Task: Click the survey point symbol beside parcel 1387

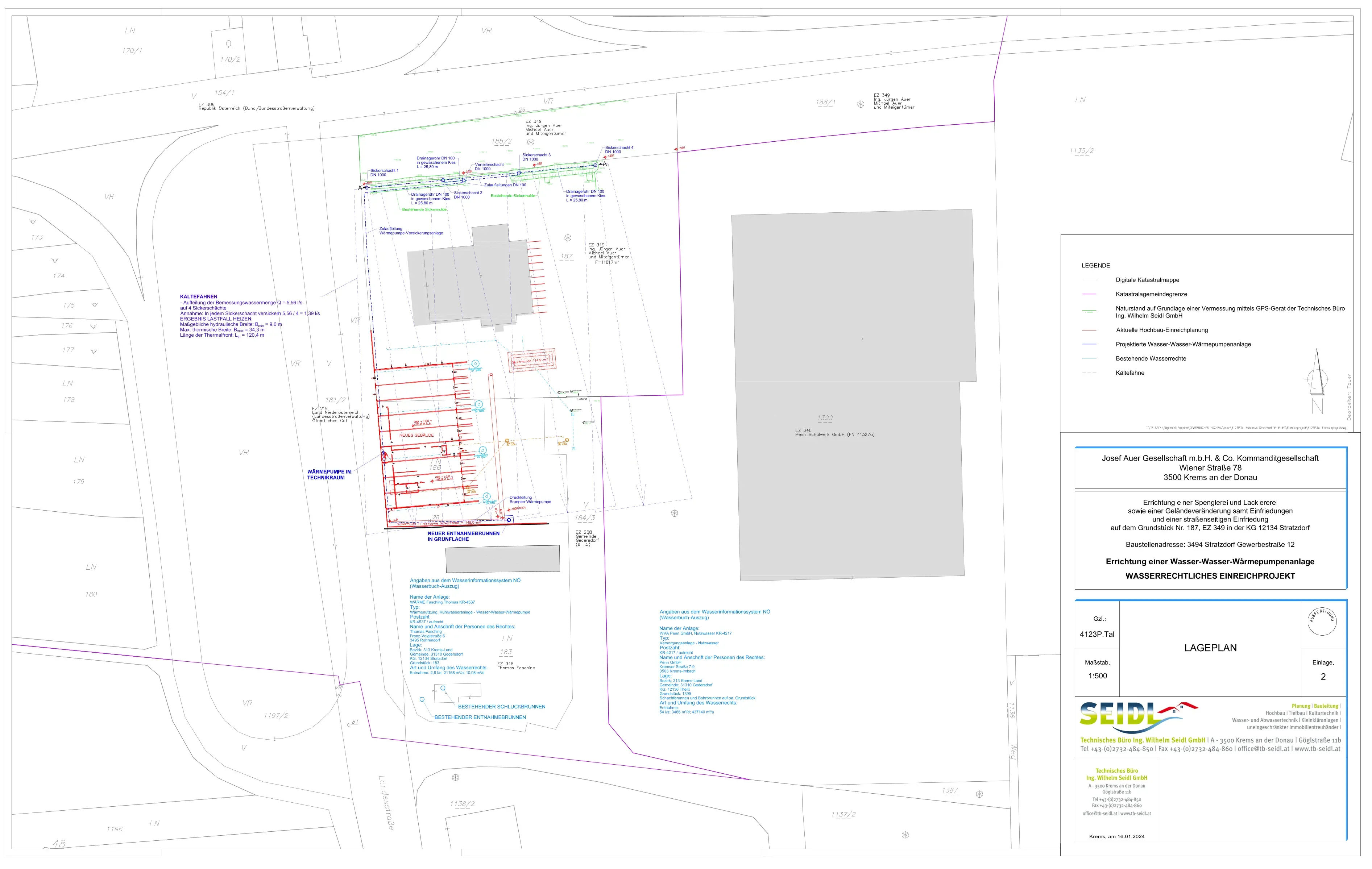Action: coord(979,794)
